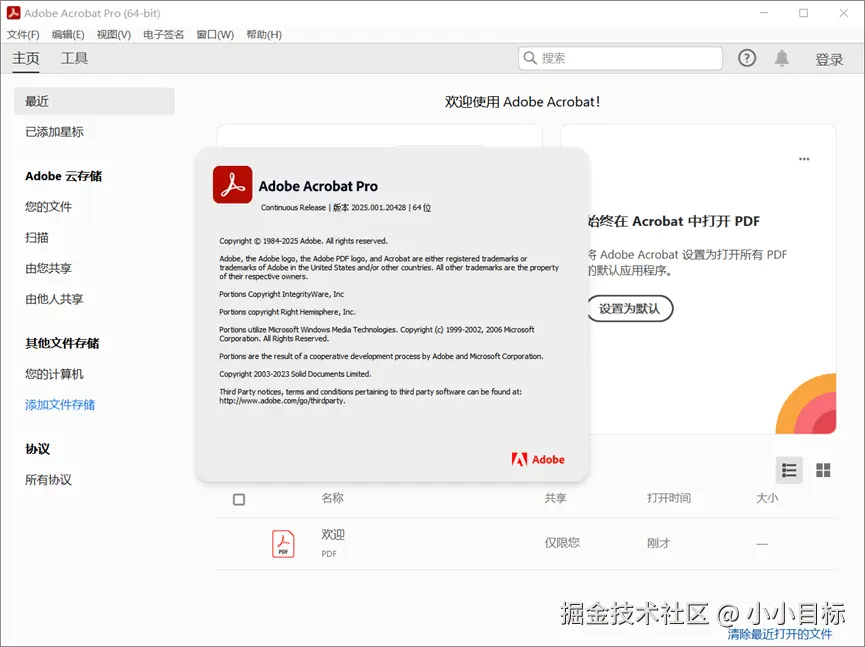This screenshot has height=647, width=865.
Task: Open the 编辑(E) menu
Action: pos(68,35)
